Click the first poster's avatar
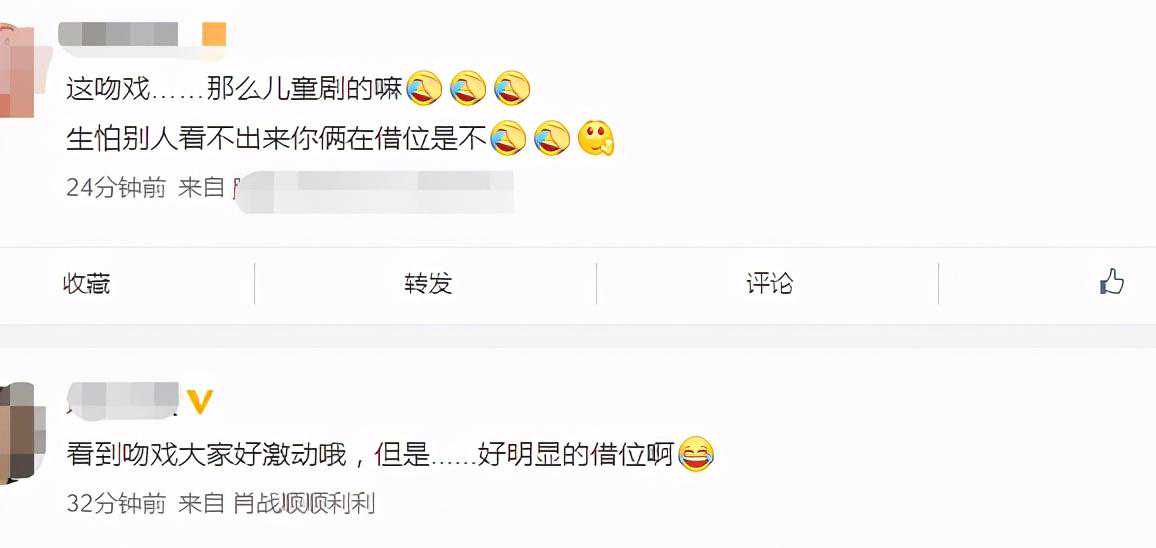 point(16,70)
